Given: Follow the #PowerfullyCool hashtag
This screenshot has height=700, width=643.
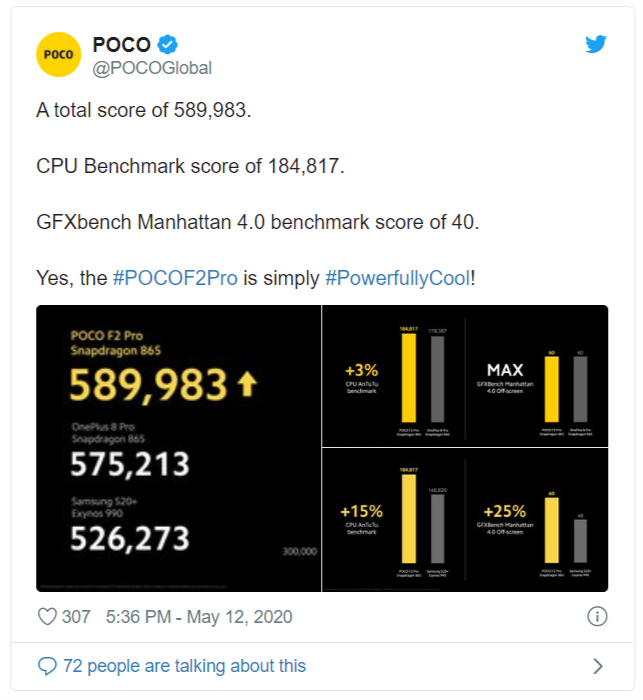Looking at the screenshot, I should pyautogui.click(x=398, y=278).
